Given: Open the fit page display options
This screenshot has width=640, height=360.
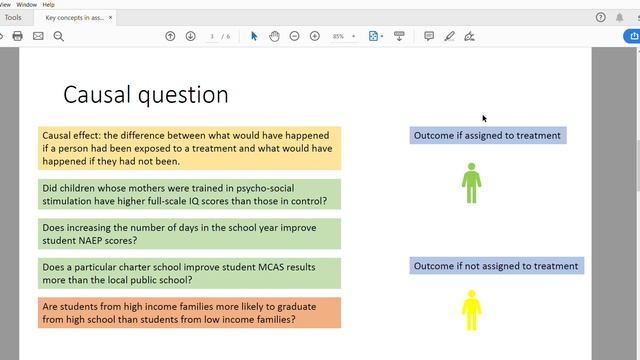Looking at the screenshot, I should click(x=373, y=36).
